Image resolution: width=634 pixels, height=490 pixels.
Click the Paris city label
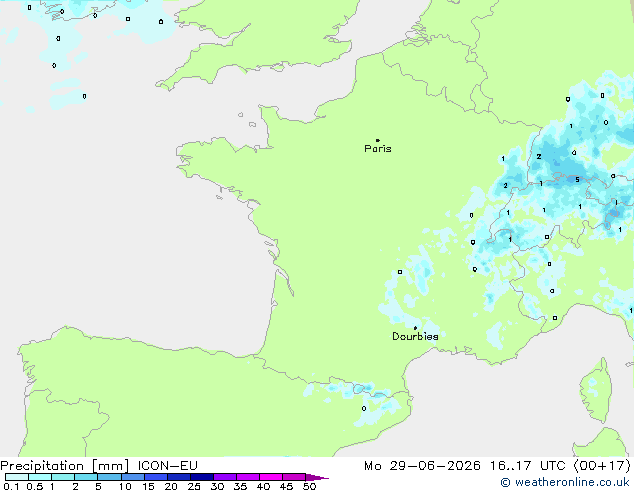tap(378, 149)
